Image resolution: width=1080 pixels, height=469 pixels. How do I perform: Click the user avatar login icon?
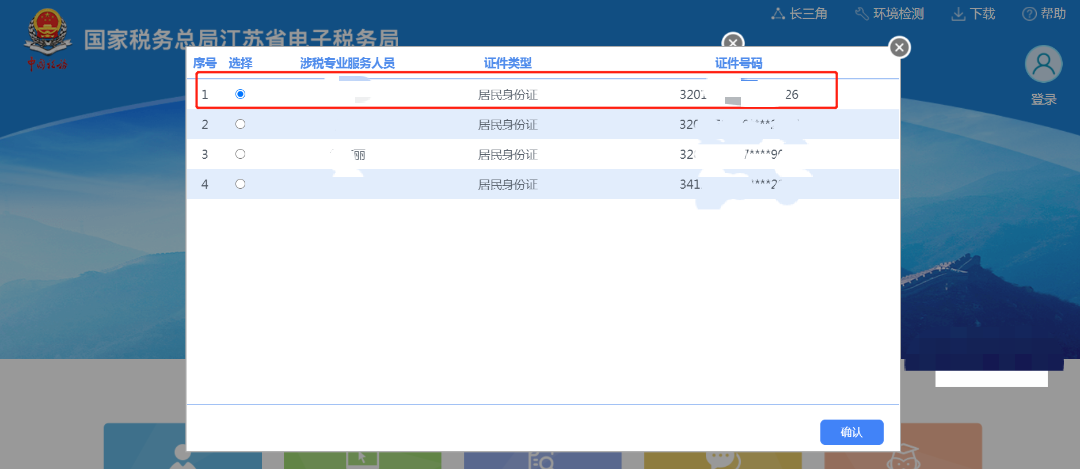(1043, 65)
